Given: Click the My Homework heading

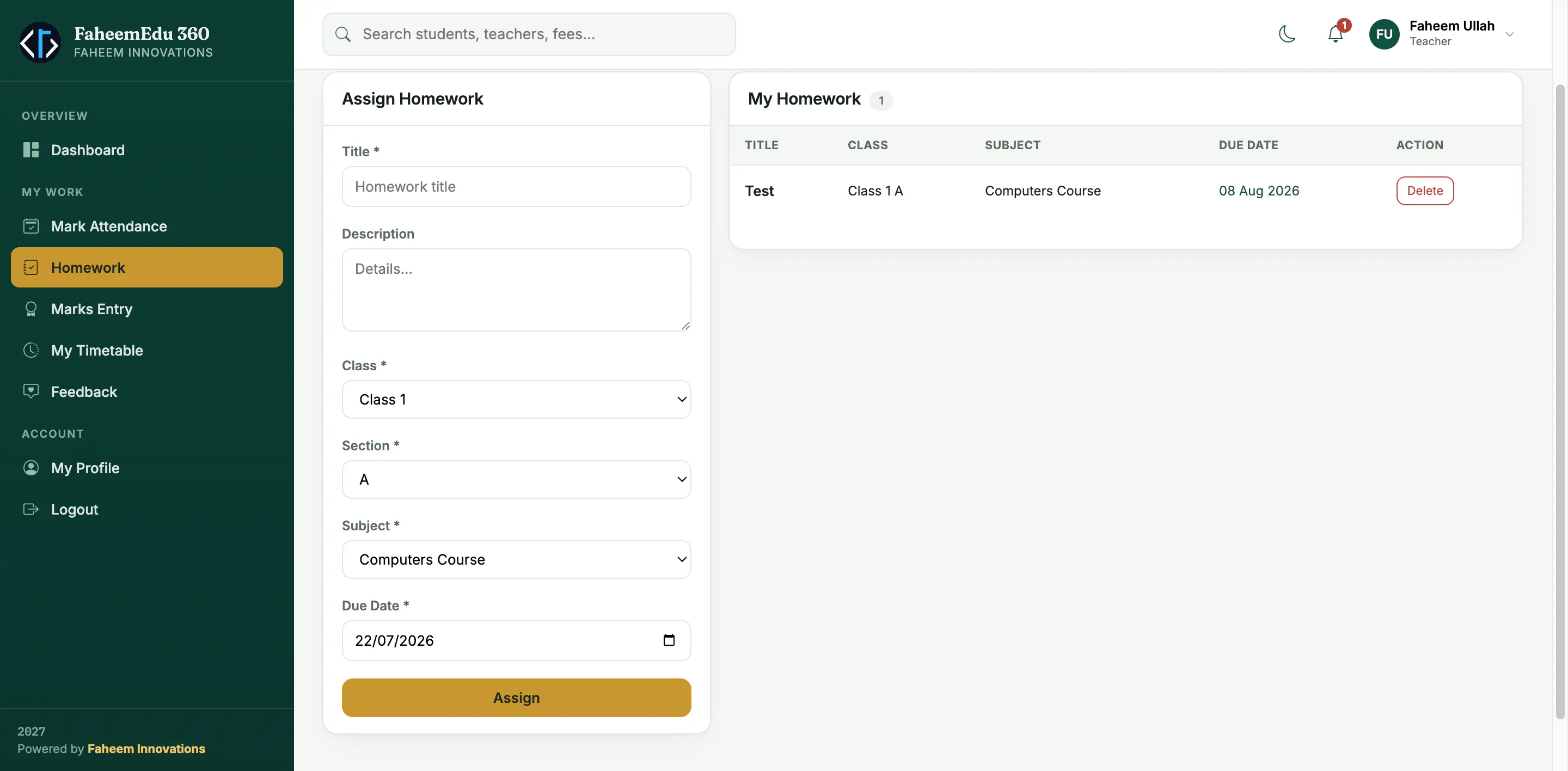Looking at the screenshot, I should [x=804, y=99].
